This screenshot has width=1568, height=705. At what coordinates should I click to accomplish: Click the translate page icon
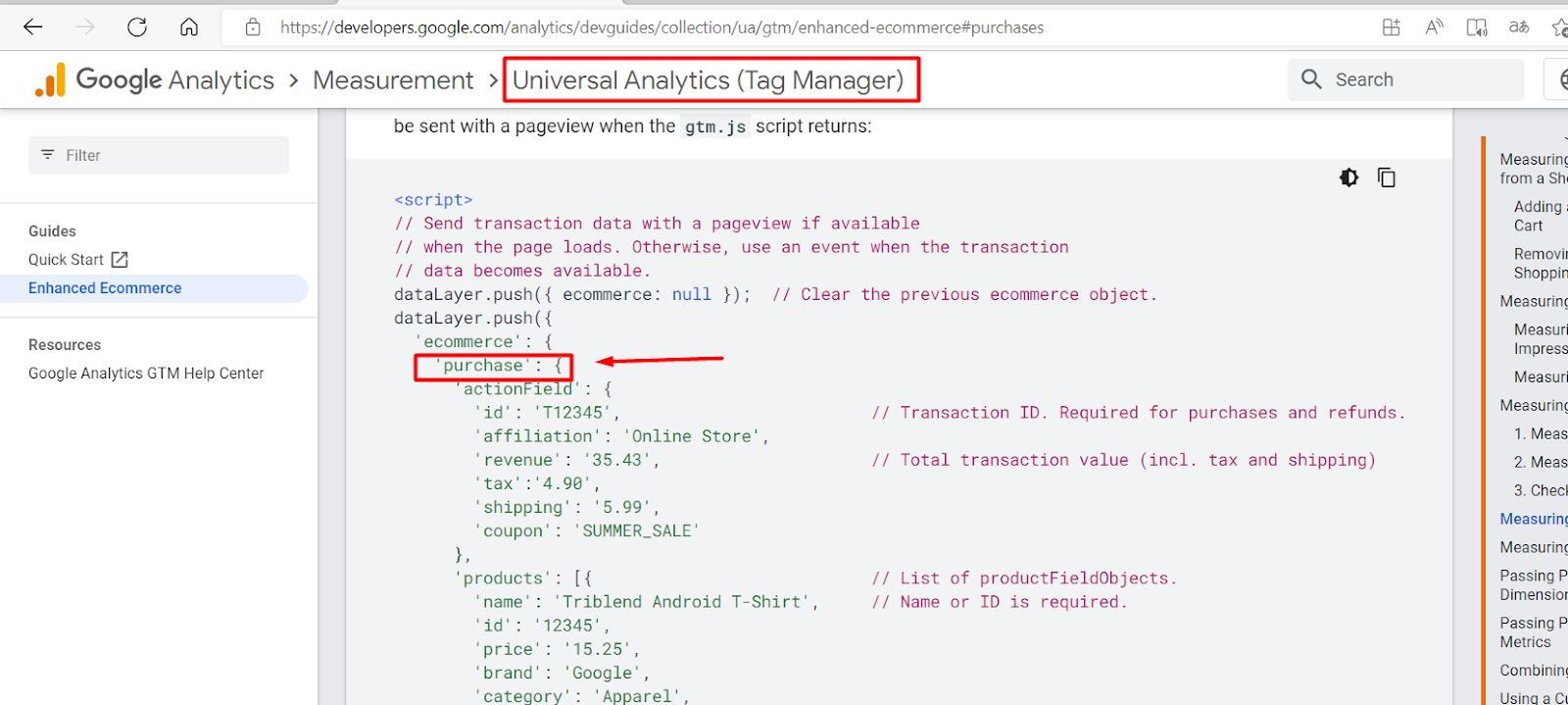coord(1519,27)
